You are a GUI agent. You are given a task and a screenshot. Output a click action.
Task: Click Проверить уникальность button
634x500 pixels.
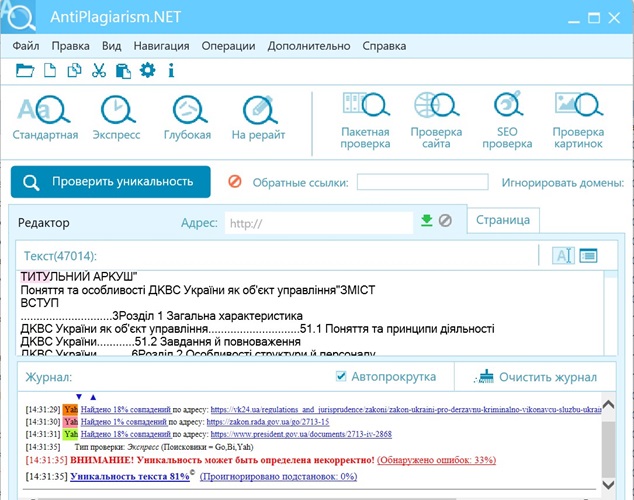111,182
